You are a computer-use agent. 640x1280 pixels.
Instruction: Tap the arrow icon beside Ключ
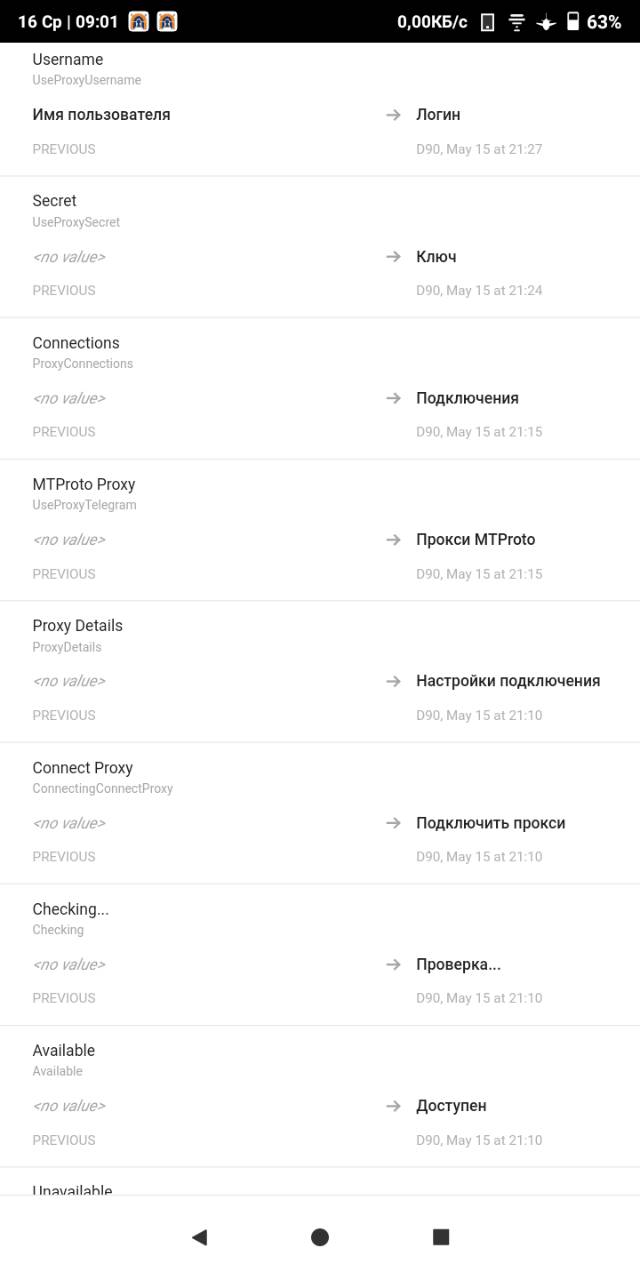(393, 257)
